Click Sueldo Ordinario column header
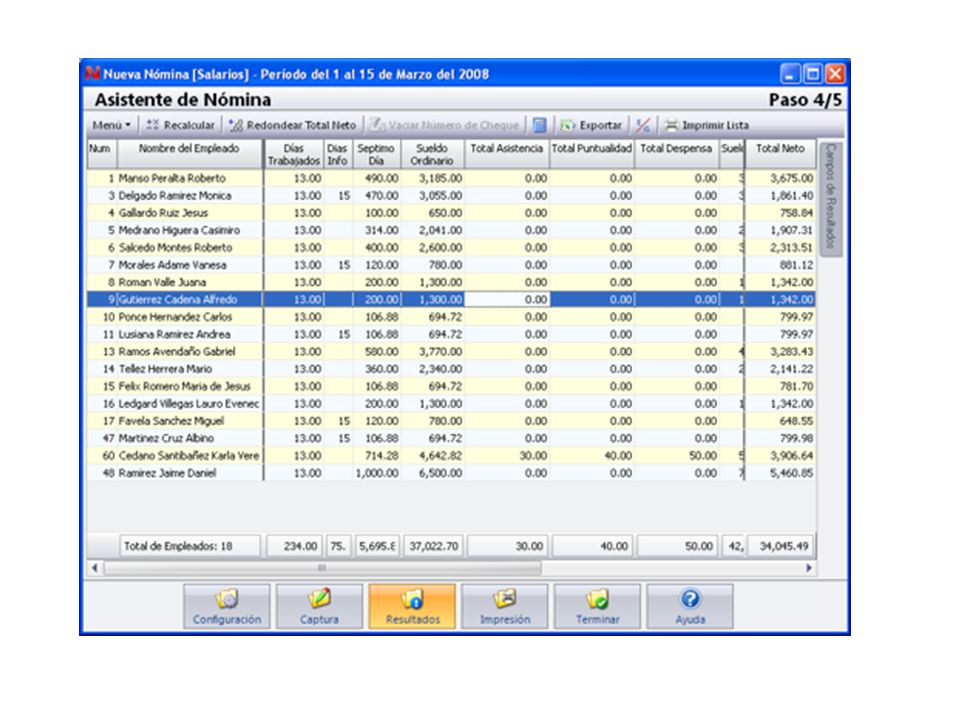The image size is (960, 720). click(432, 154)
